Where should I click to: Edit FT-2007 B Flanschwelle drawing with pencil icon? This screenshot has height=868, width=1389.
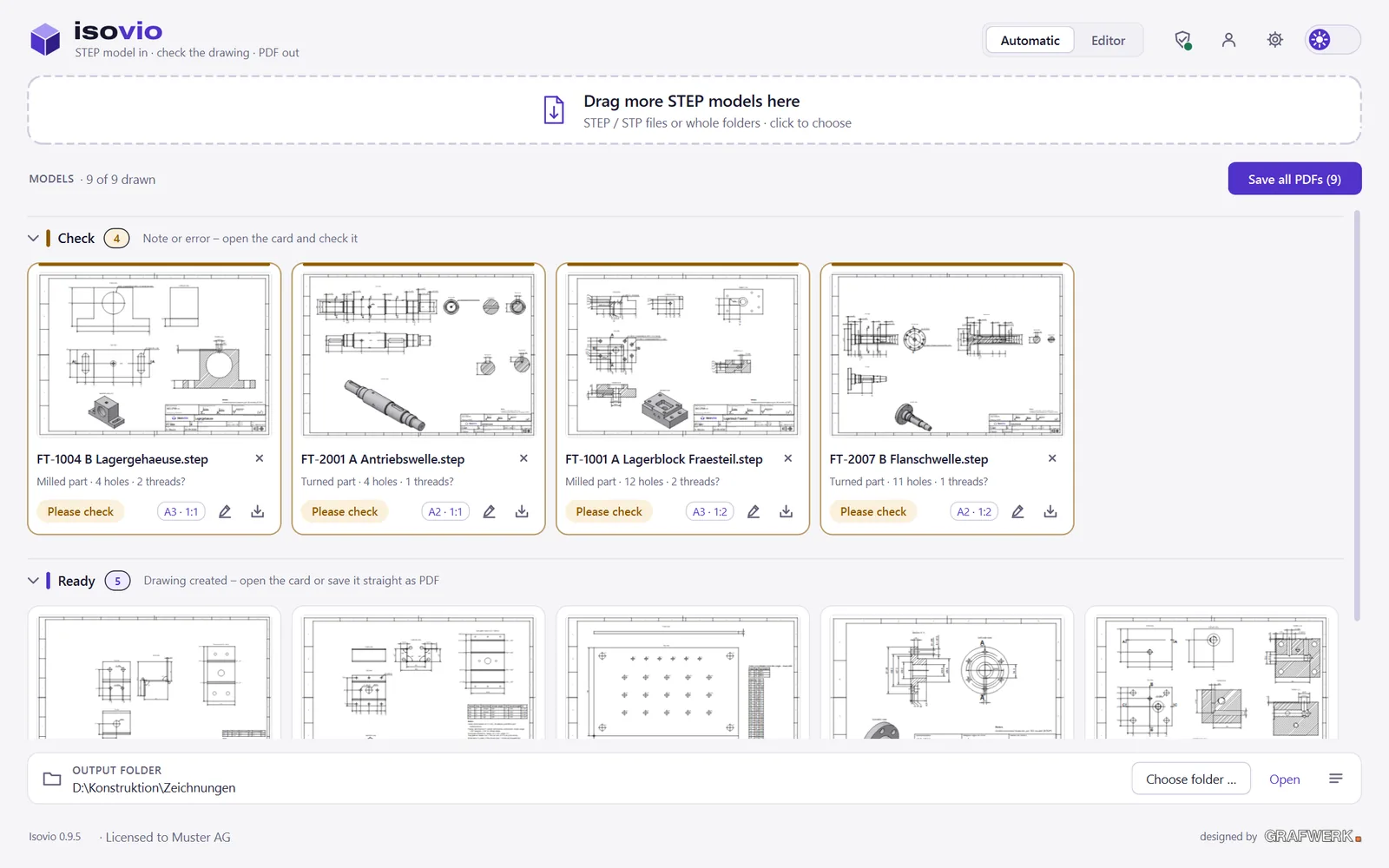point(1017,511)
